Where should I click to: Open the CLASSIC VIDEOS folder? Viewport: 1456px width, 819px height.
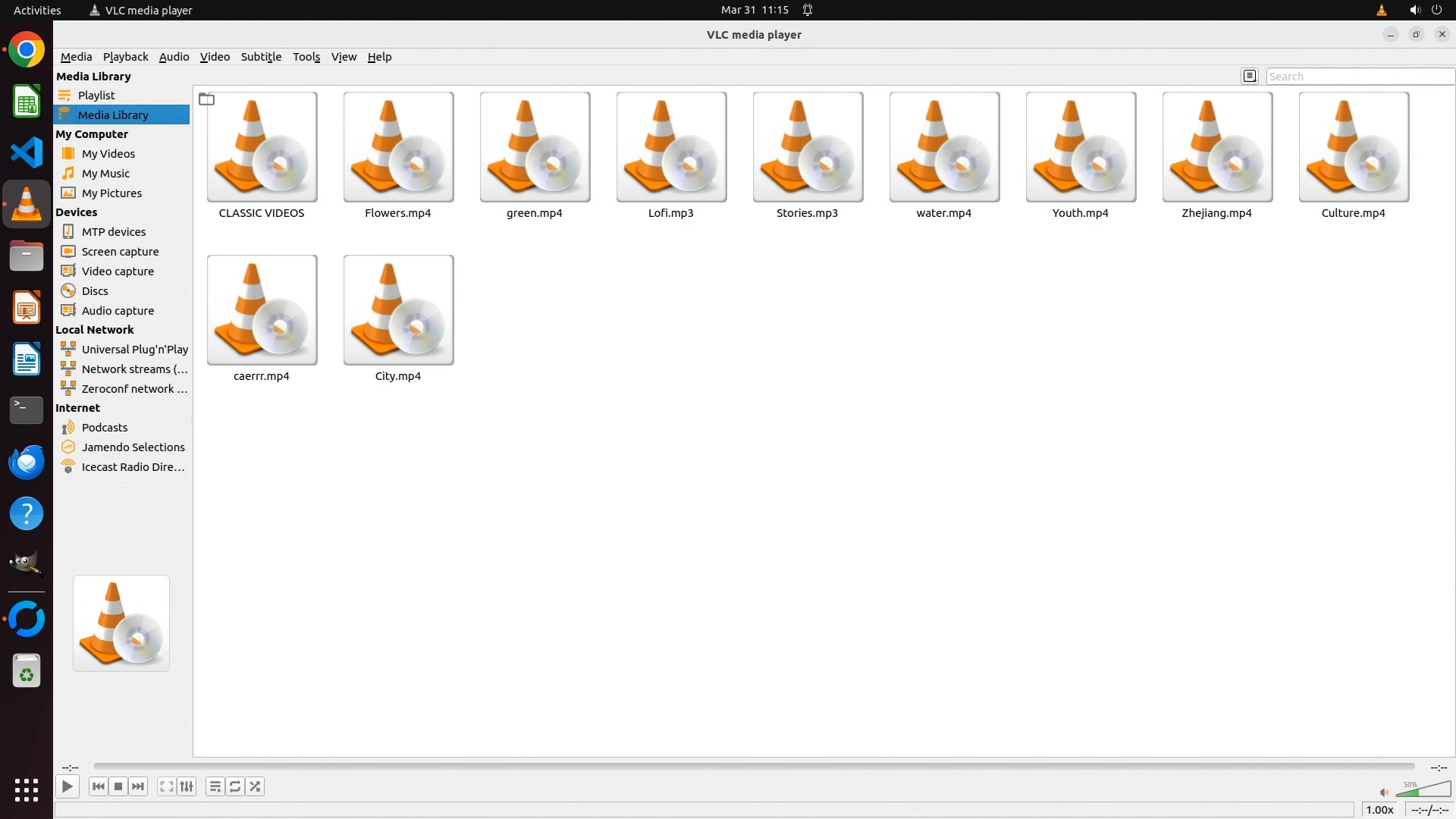click(x=262, y=148)
